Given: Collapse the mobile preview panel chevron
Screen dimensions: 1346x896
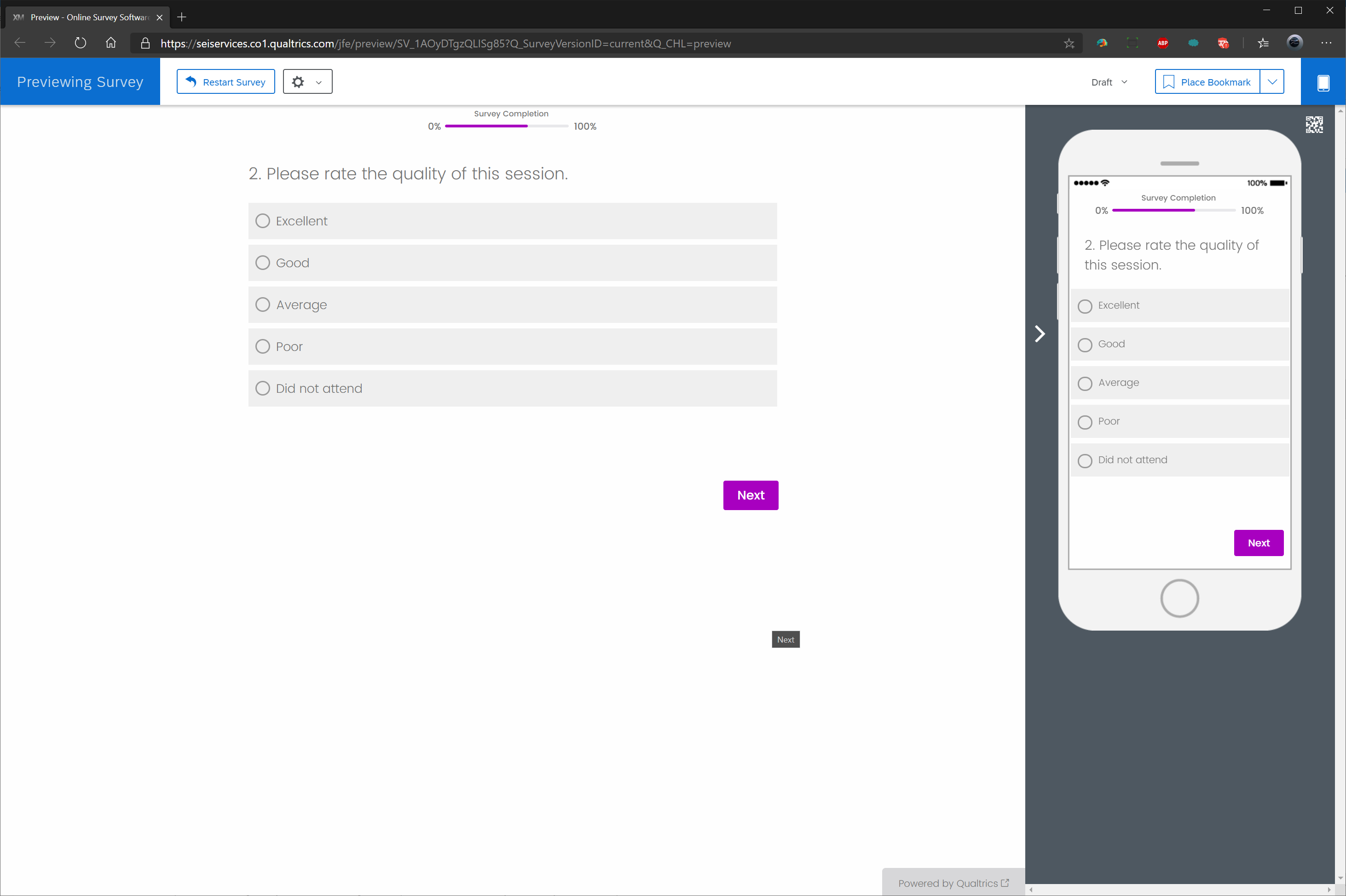Looking at the screenshot, I should coord(1040,334).
